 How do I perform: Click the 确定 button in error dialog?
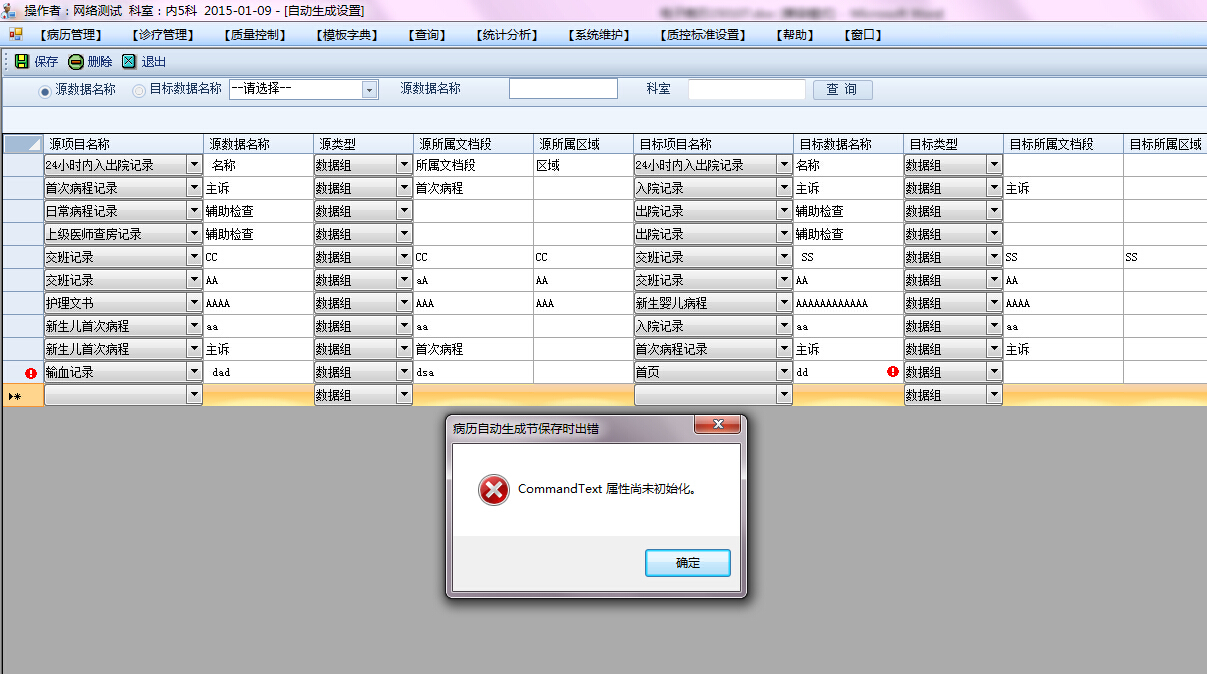pos(688,563)
